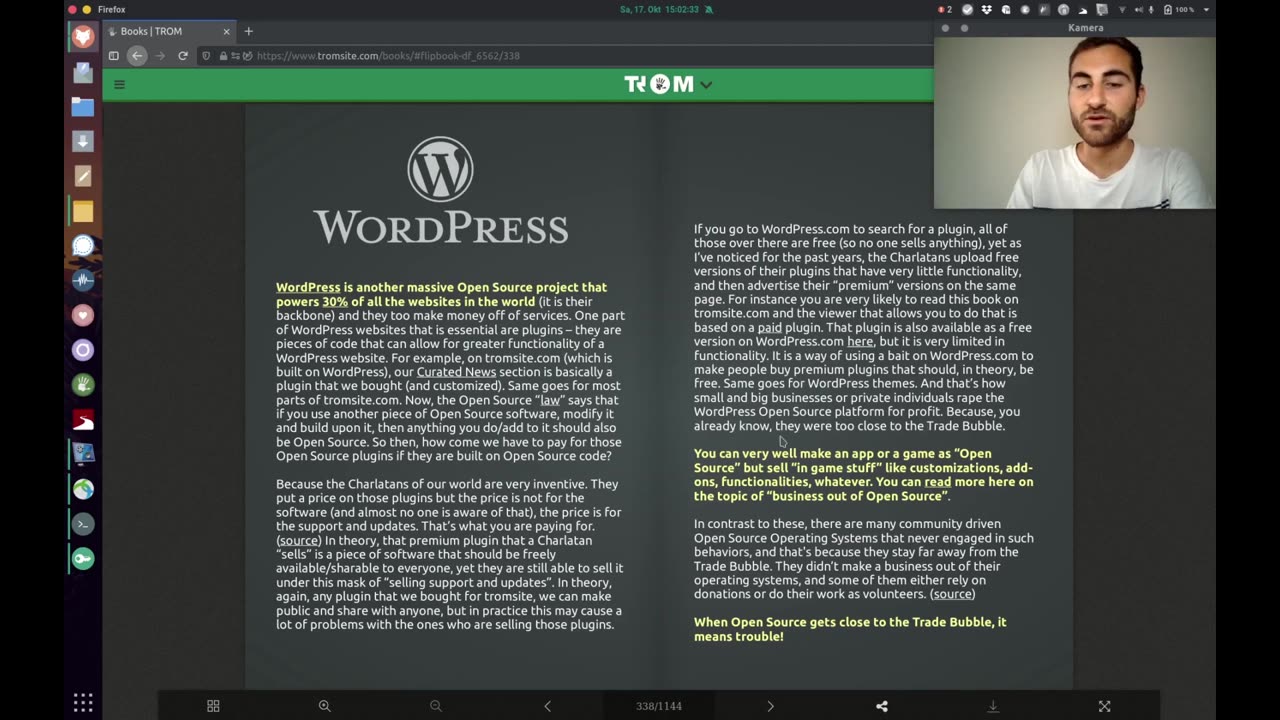Image resolution: width=1280 pixels, height=720 pixels.
Task: Go to the previous book page
Action: point(547,706)
